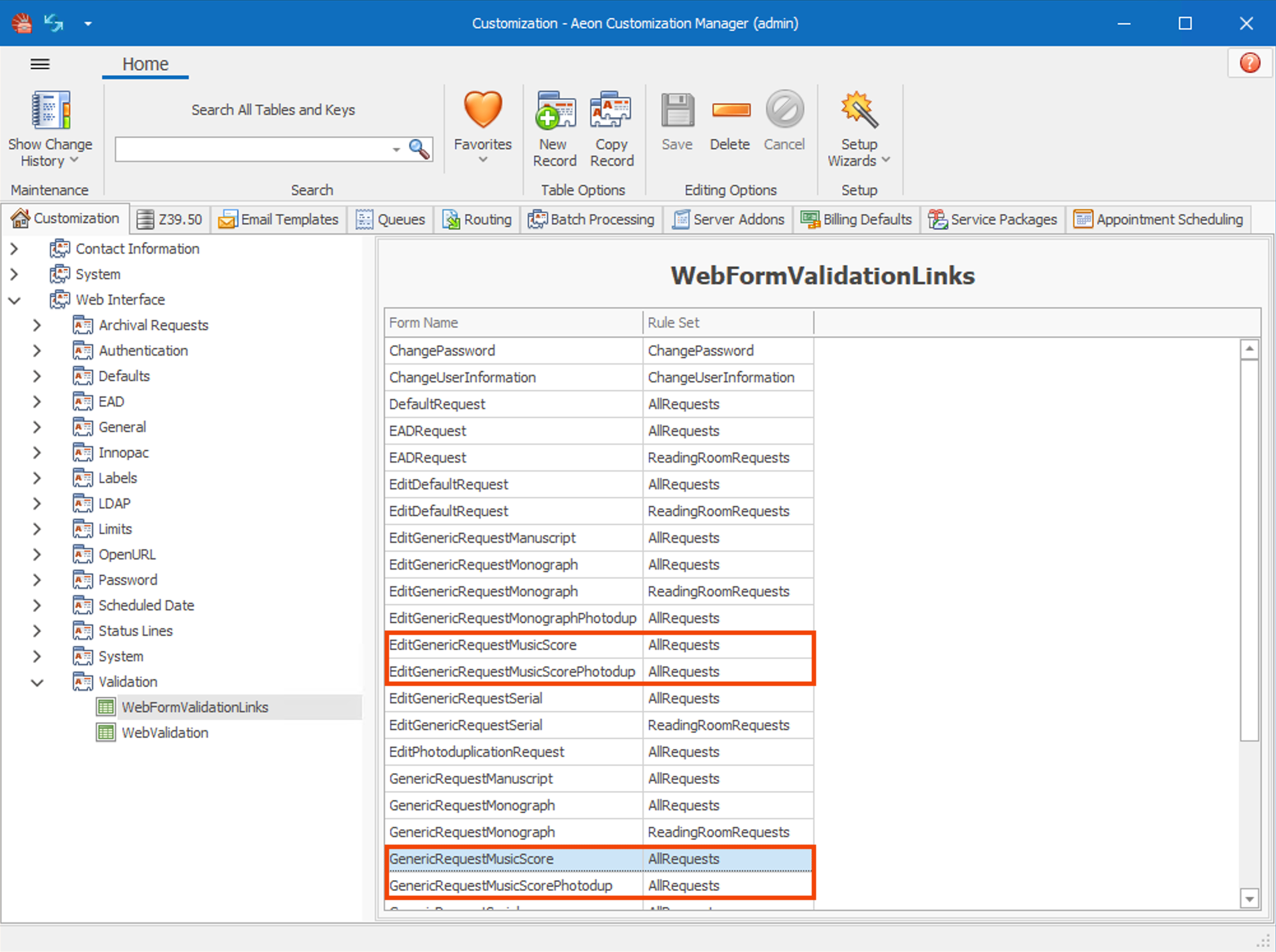Click the table scrollbar down arrow
The image size is (1276, 952).
pos(1249,898)
